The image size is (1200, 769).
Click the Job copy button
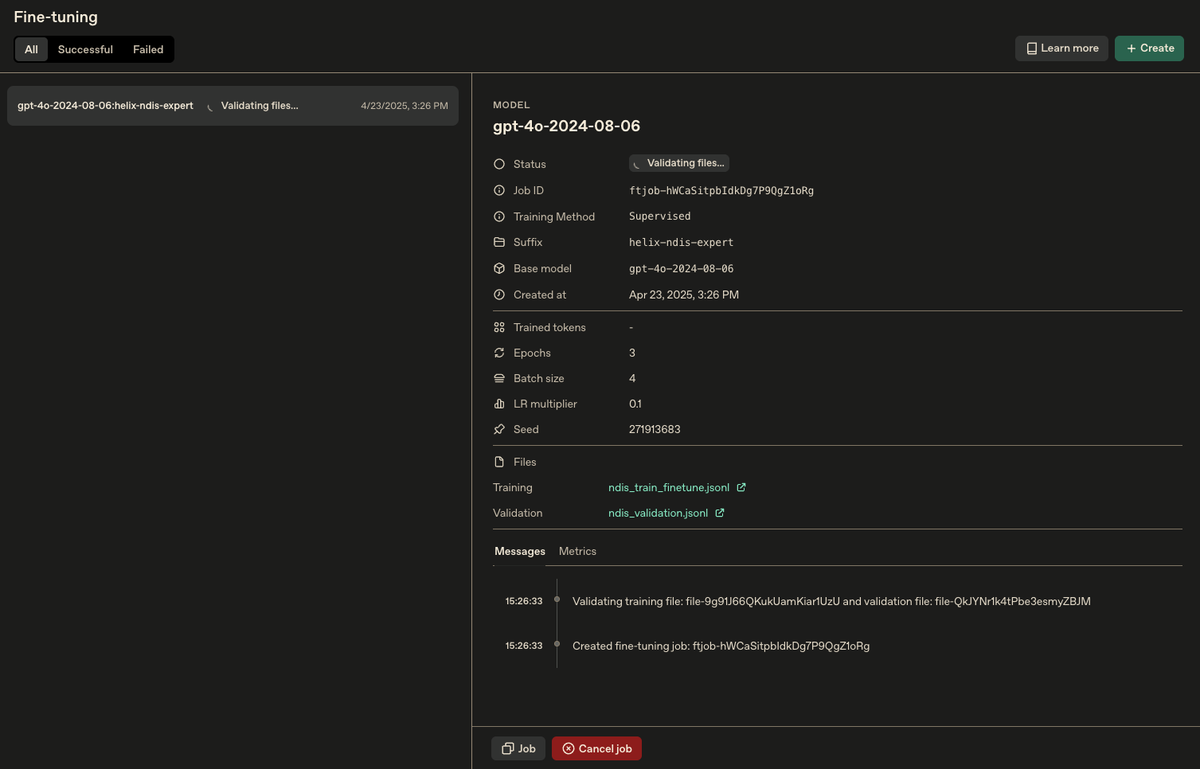pos(518,748)
